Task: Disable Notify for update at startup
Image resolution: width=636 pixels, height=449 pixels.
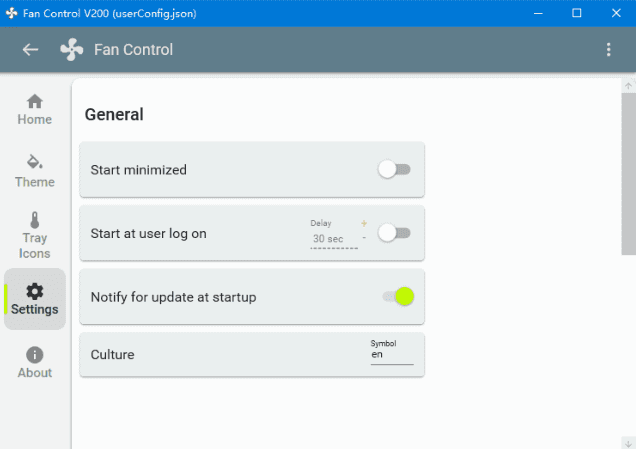Action: pyautogui.click(x=397, y=296)
